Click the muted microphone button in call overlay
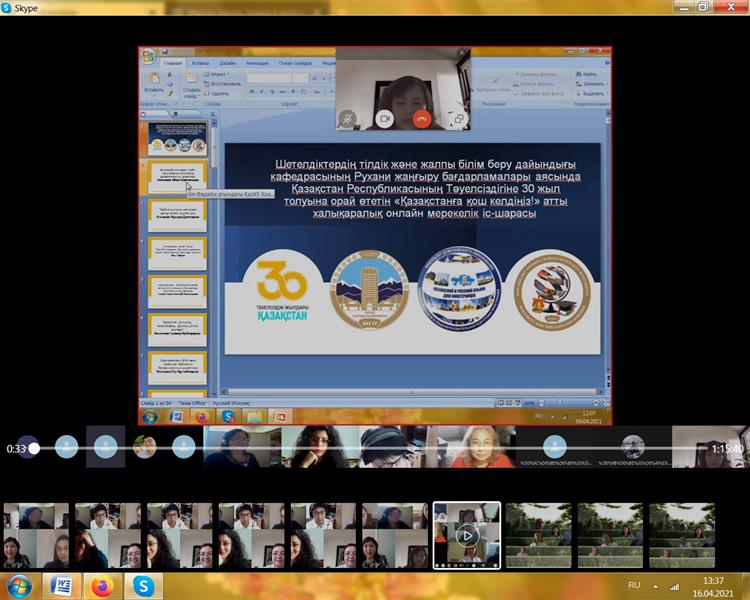Image resolution: width=750 pixels, height=600 pixels. coord(348,118)
